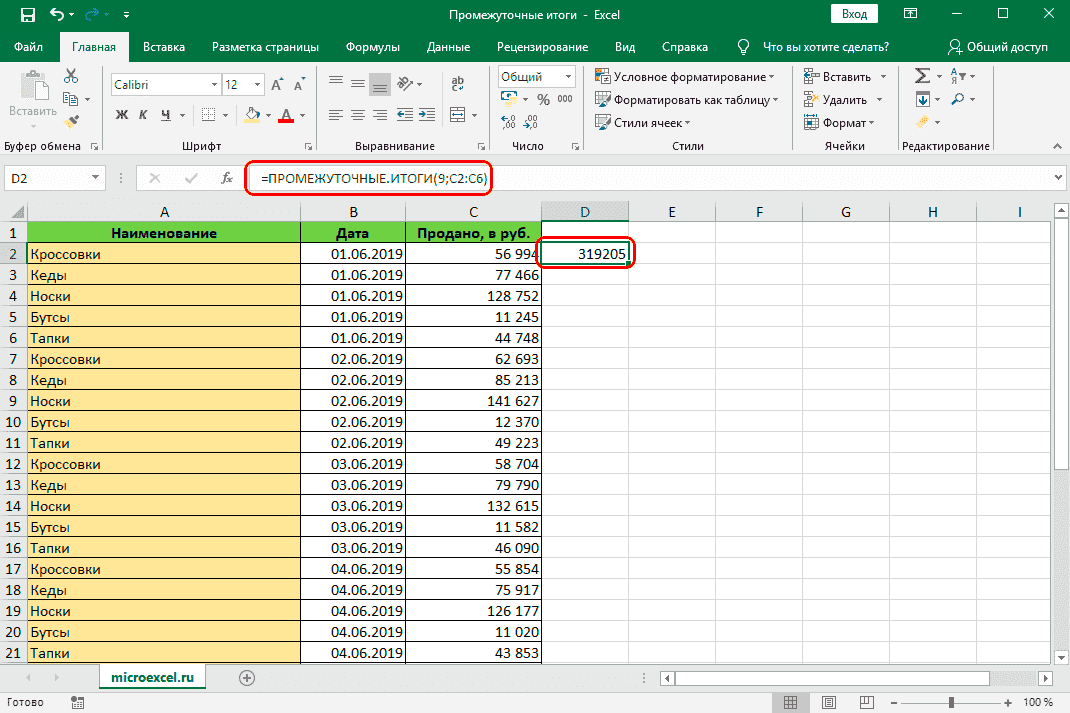Increase font size with larger A

[276, 85]
